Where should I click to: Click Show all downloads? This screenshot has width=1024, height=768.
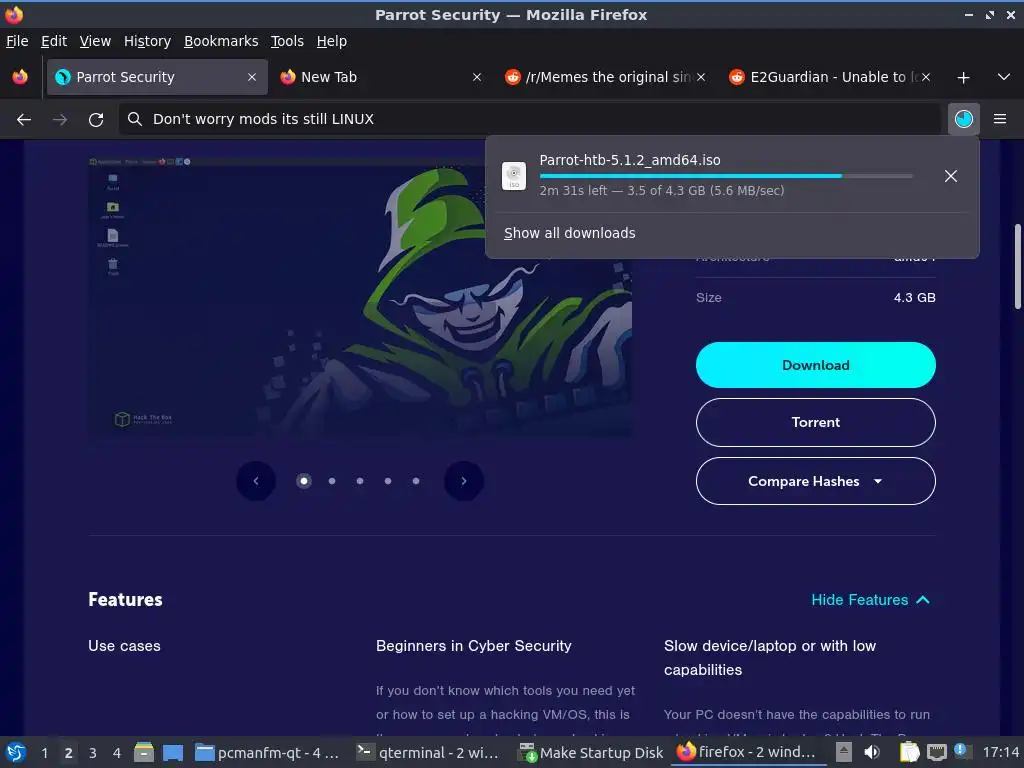(569, 233)
